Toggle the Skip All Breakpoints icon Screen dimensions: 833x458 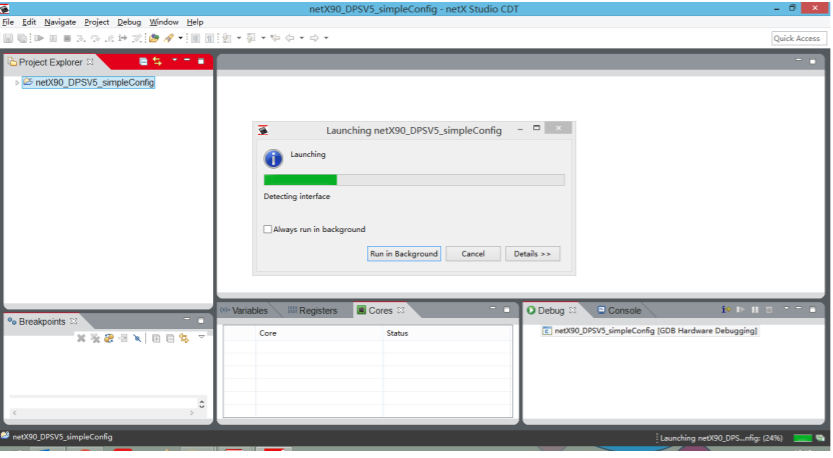click(137, 338)
